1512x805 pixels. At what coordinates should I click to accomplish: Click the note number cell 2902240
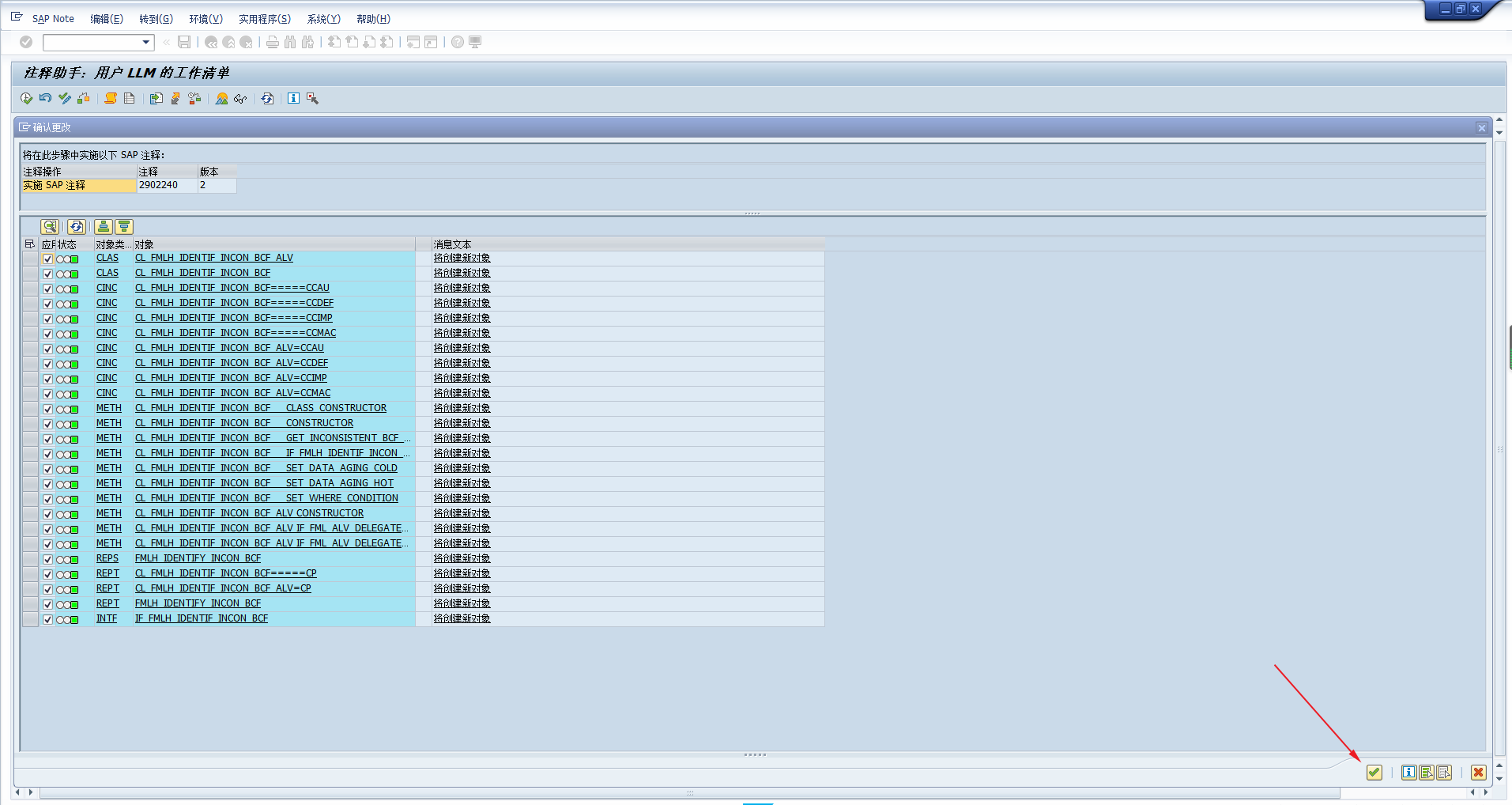(167, 185)
